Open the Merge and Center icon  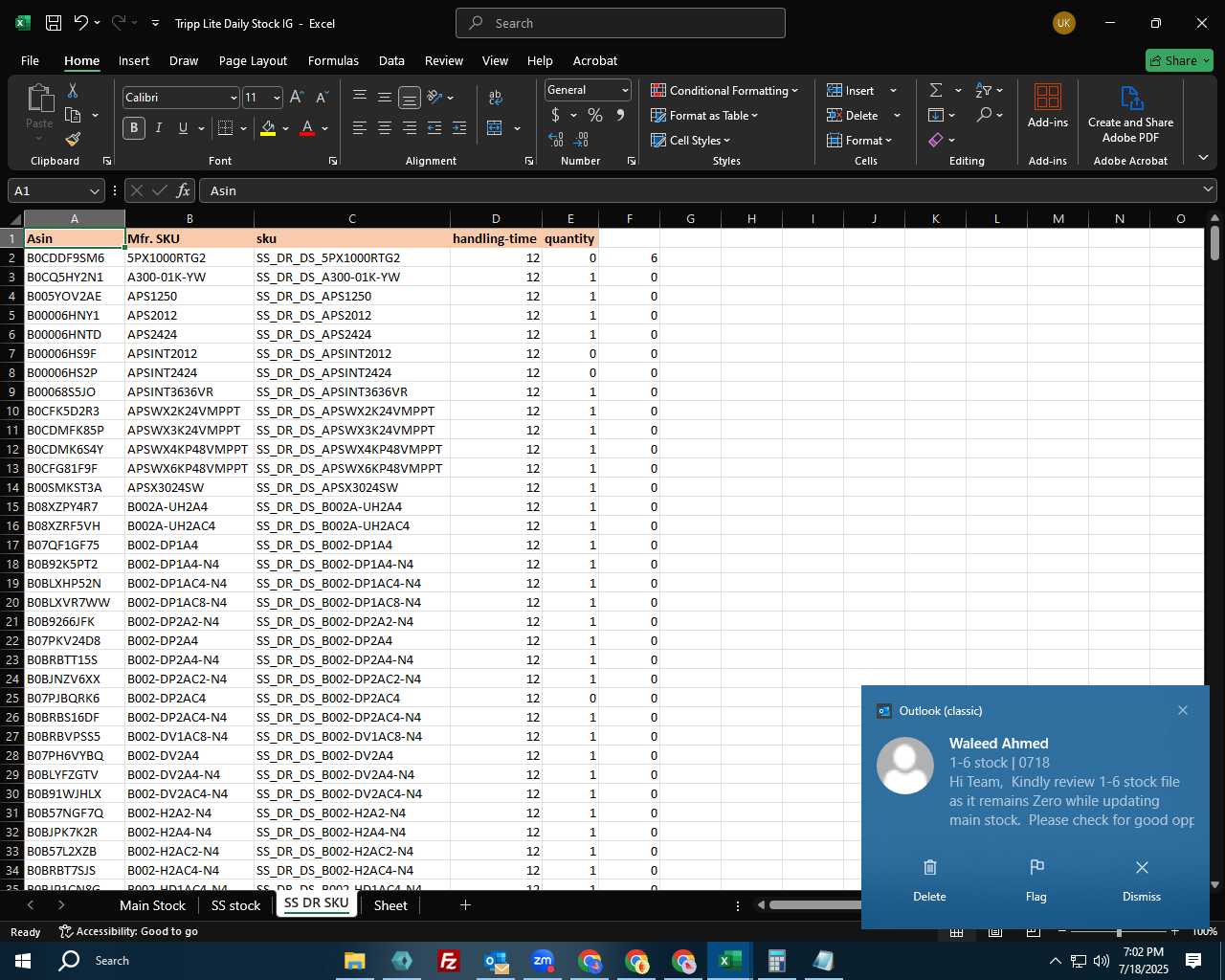495,127
